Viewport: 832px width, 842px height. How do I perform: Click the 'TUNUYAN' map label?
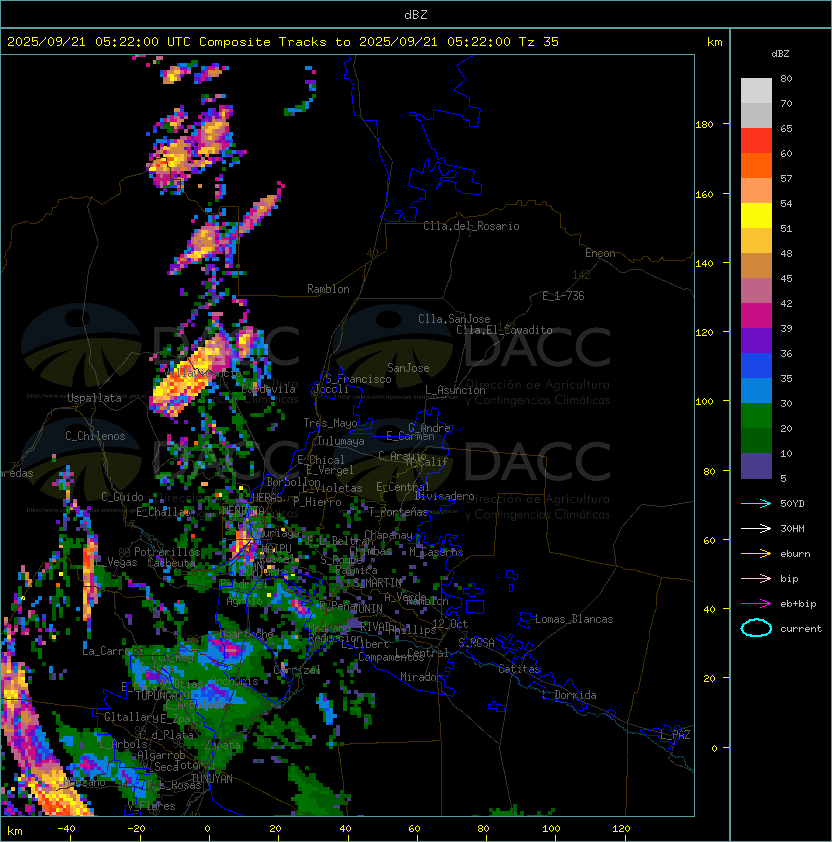tap(212, 779)
